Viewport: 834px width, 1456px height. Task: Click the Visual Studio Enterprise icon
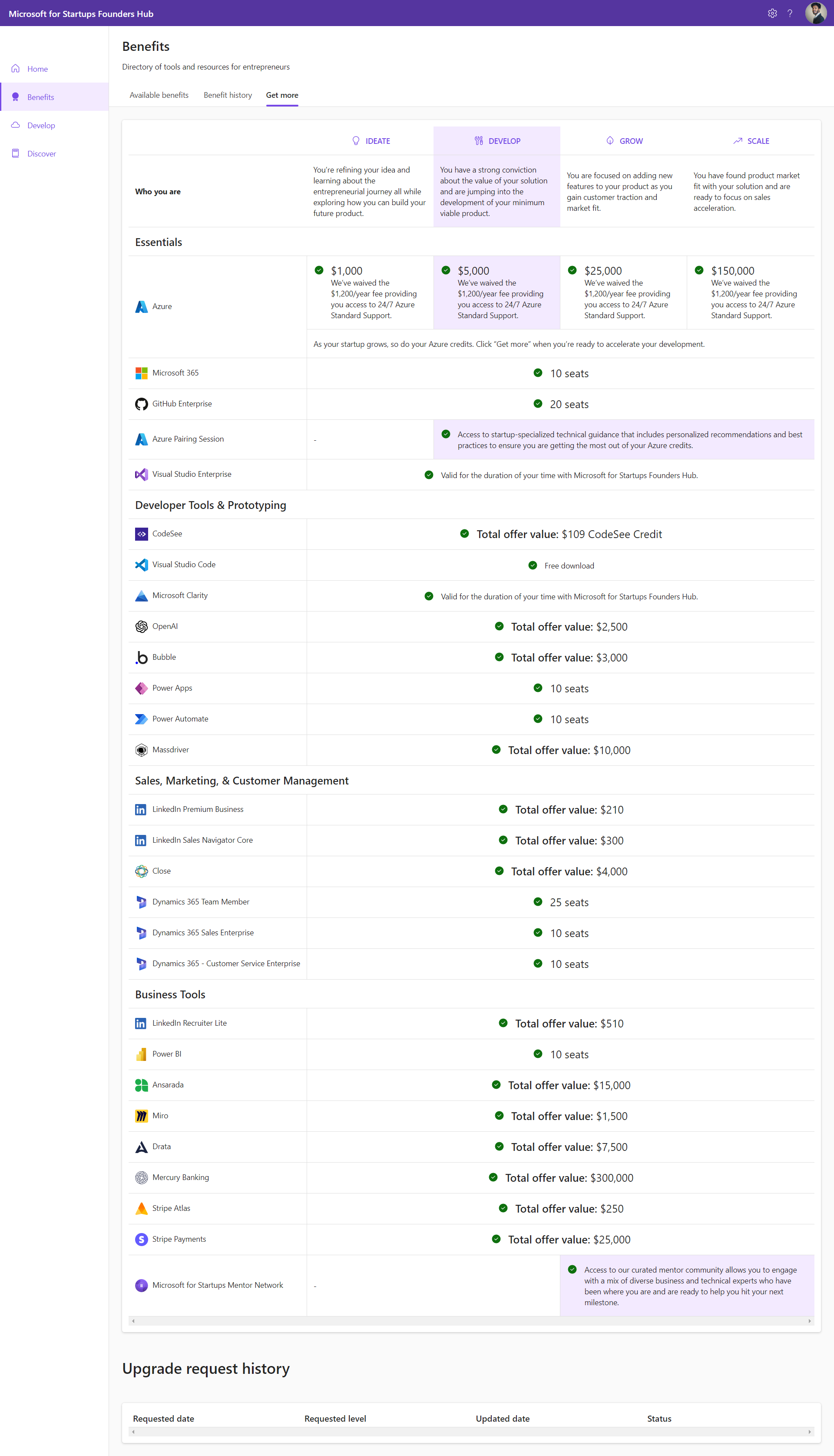click(142, 475)
